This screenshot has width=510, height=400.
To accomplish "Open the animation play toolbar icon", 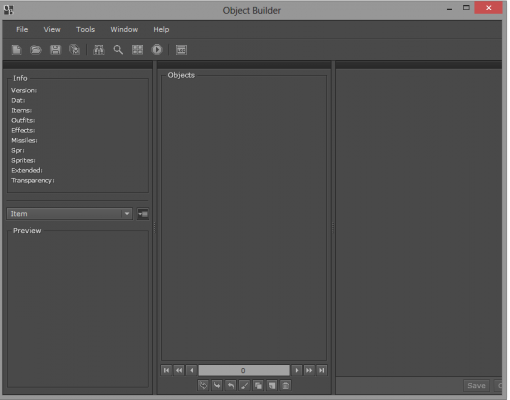I will pyautogui.click(x=157, y=50).
